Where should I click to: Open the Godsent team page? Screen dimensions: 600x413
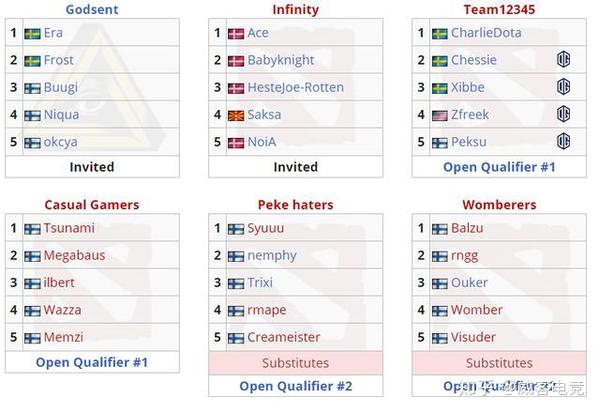(x=92, y=10)
